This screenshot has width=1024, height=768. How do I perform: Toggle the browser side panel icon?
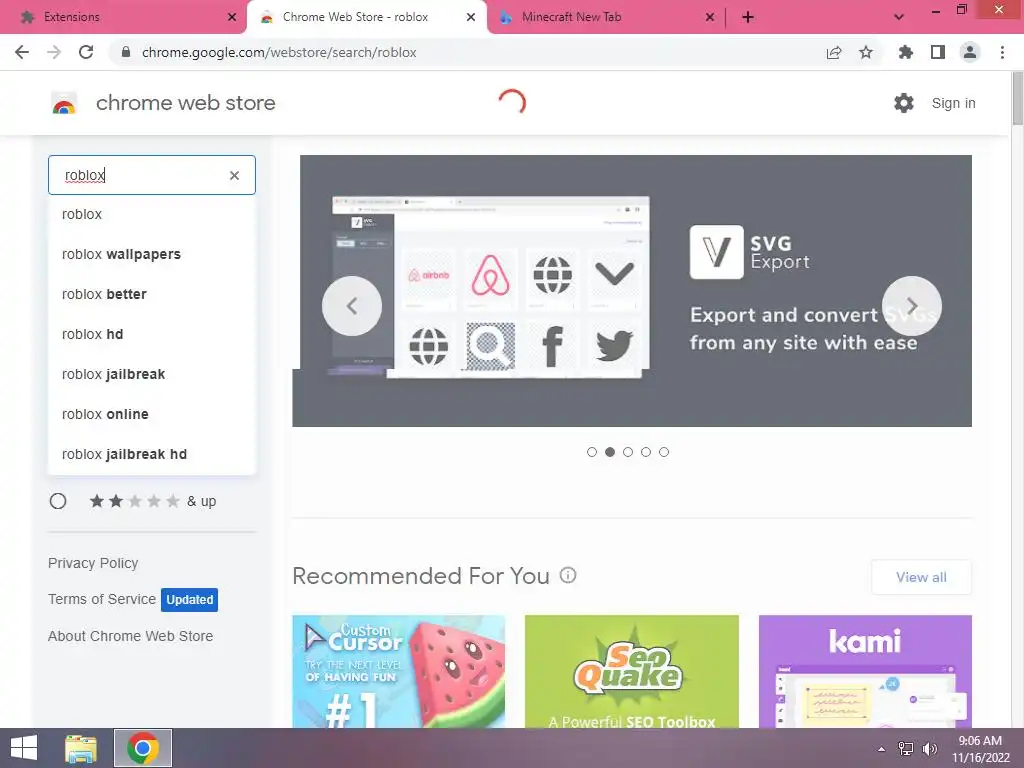tap(938, 52)
